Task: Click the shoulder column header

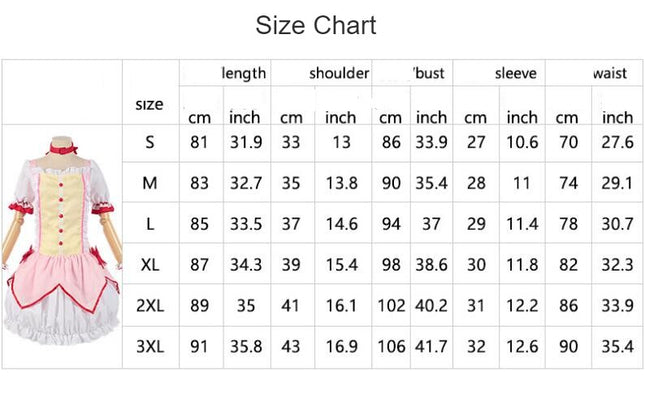Action: pyautogui.click(x=339, y=73)
